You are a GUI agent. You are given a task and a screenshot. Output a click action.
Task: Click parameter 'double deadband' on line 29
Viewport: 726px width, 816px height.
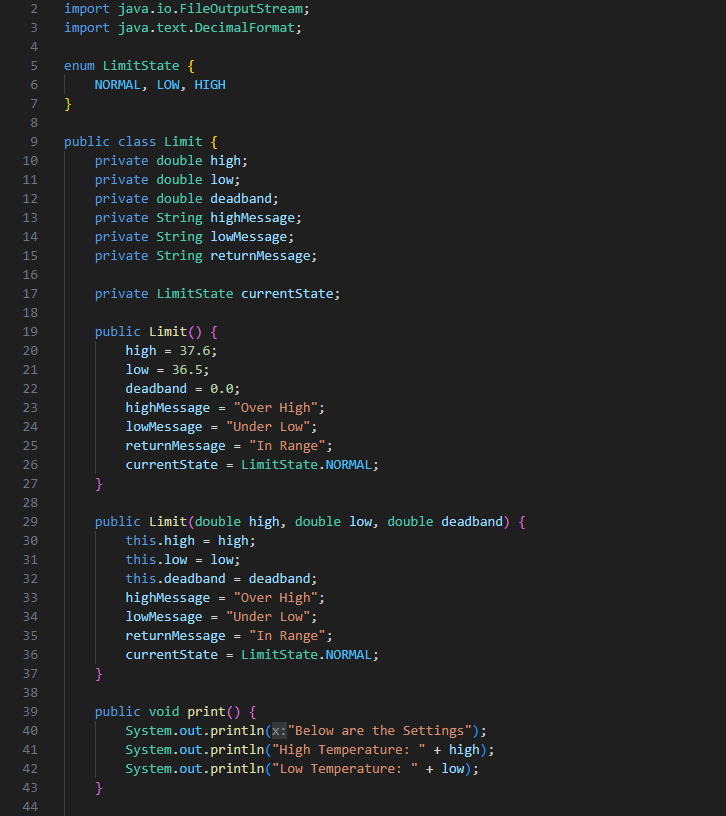coord(445,522)
